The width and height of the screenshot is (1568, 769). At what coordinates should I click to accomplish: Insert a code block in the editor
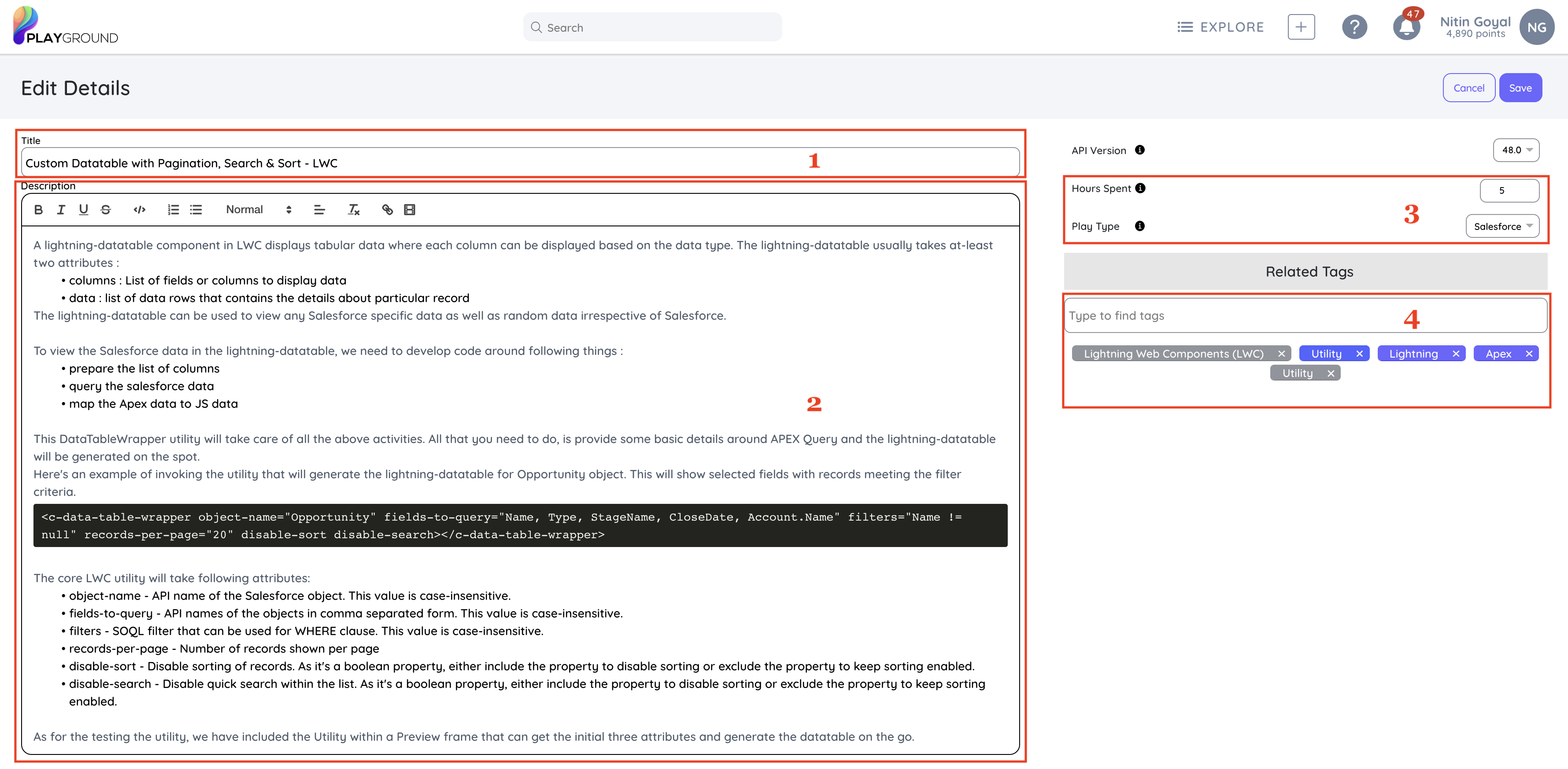point(139,210)
